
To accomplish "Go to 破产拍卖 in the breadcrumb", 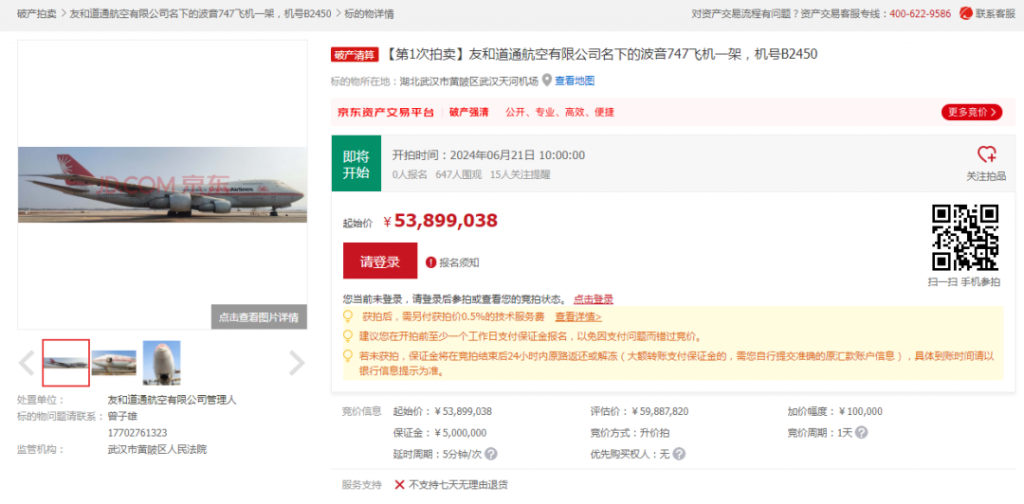I will pyautogui.click(x=37, y=13).
